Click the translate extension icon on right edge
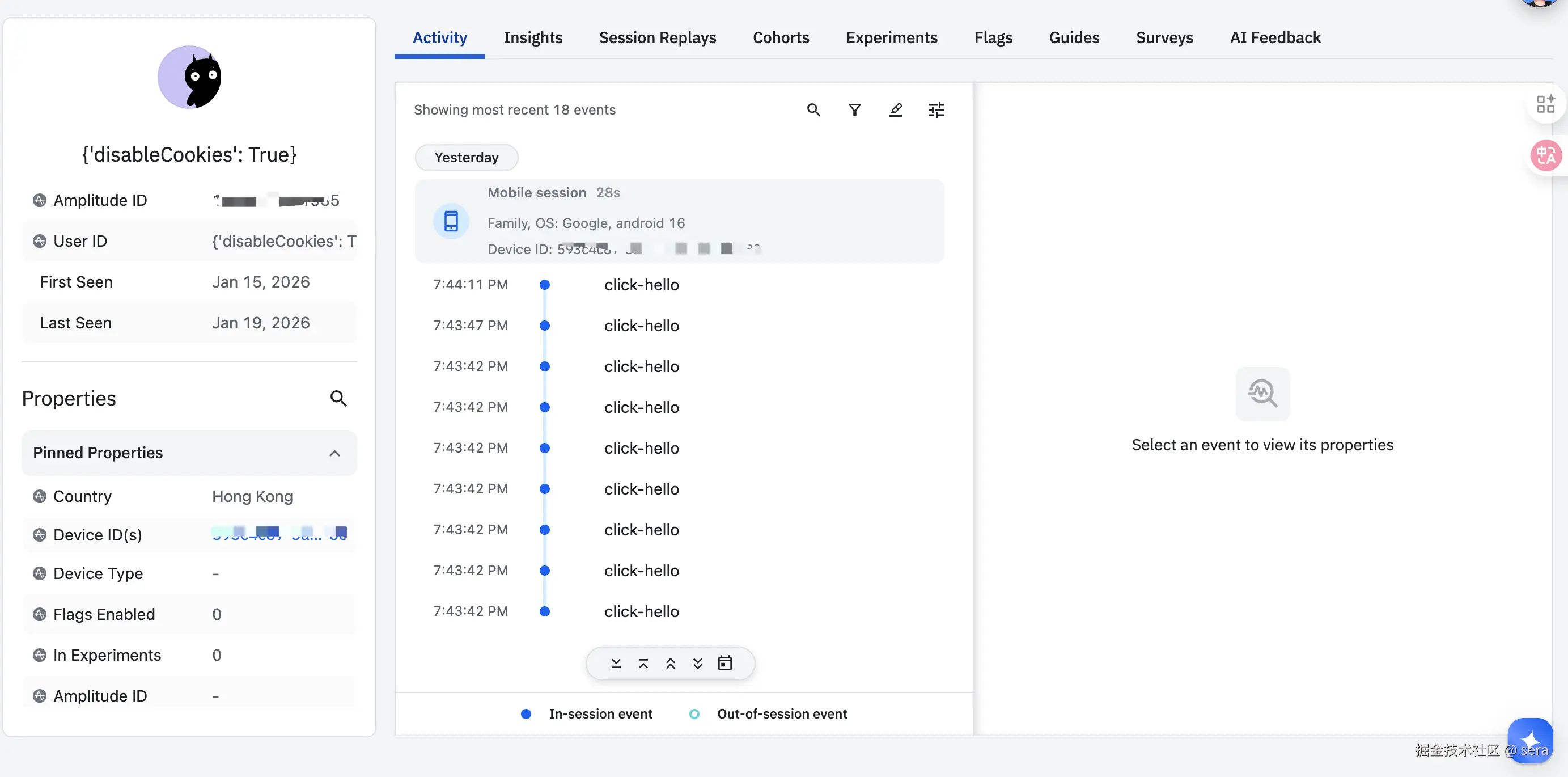The height and width of the screenshot is (777, 1568). (1545, 155)
